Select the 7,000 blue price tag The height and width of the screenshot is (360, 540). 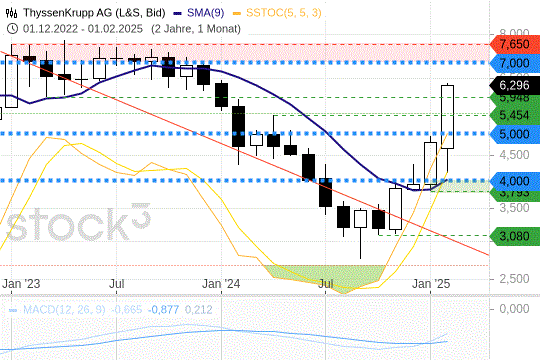515,63
